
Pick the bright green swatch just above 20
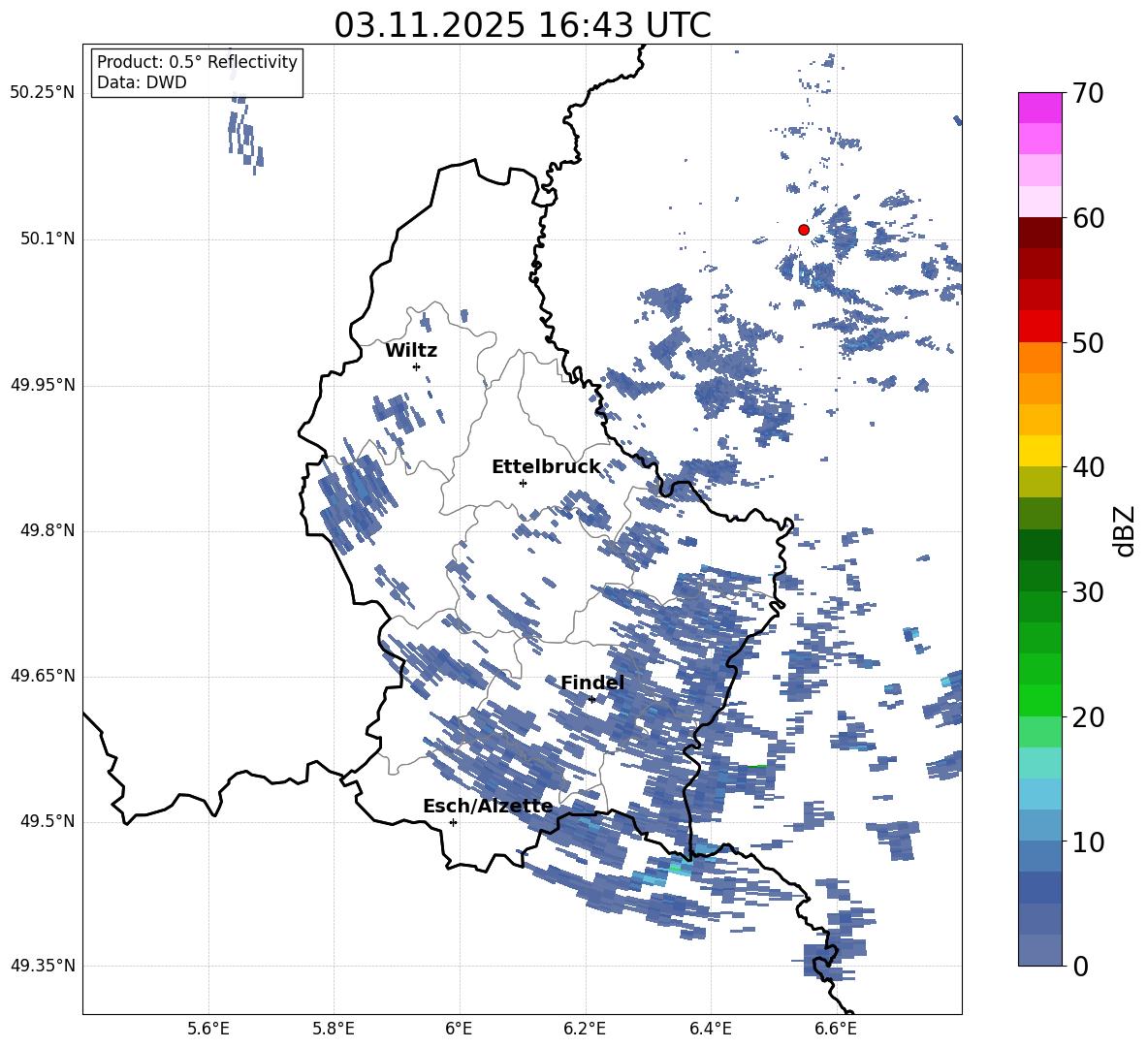[x=1039, y=700]
